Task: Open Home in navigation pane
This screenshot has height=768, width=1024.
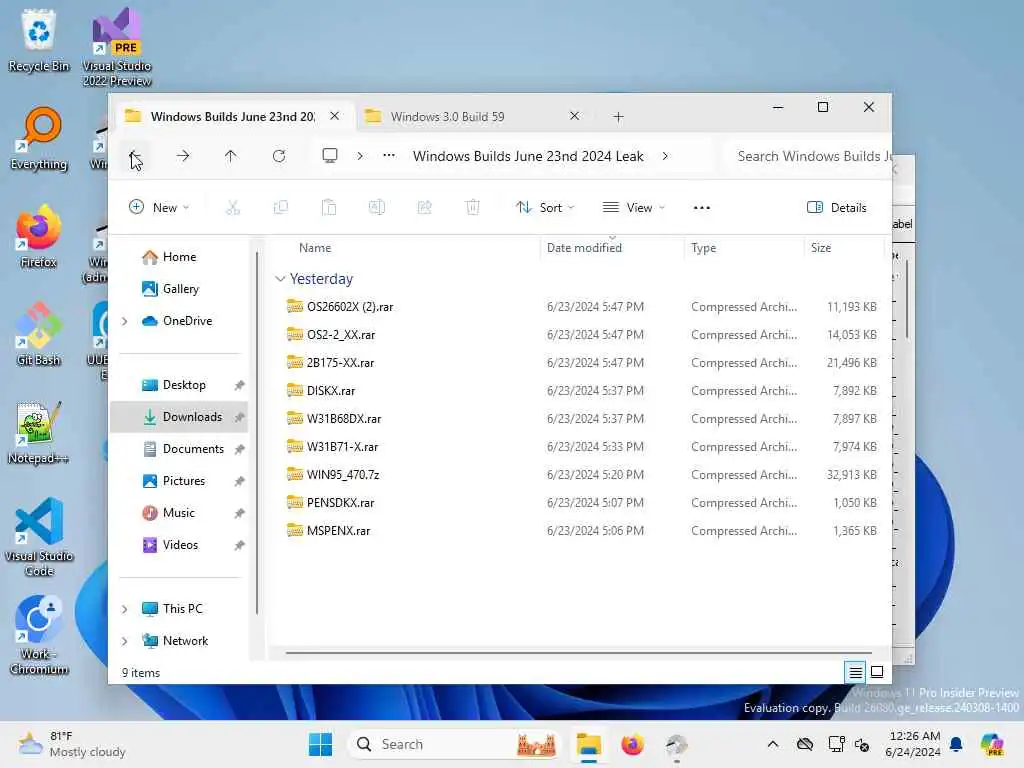Action: click(x=178, y=257)
